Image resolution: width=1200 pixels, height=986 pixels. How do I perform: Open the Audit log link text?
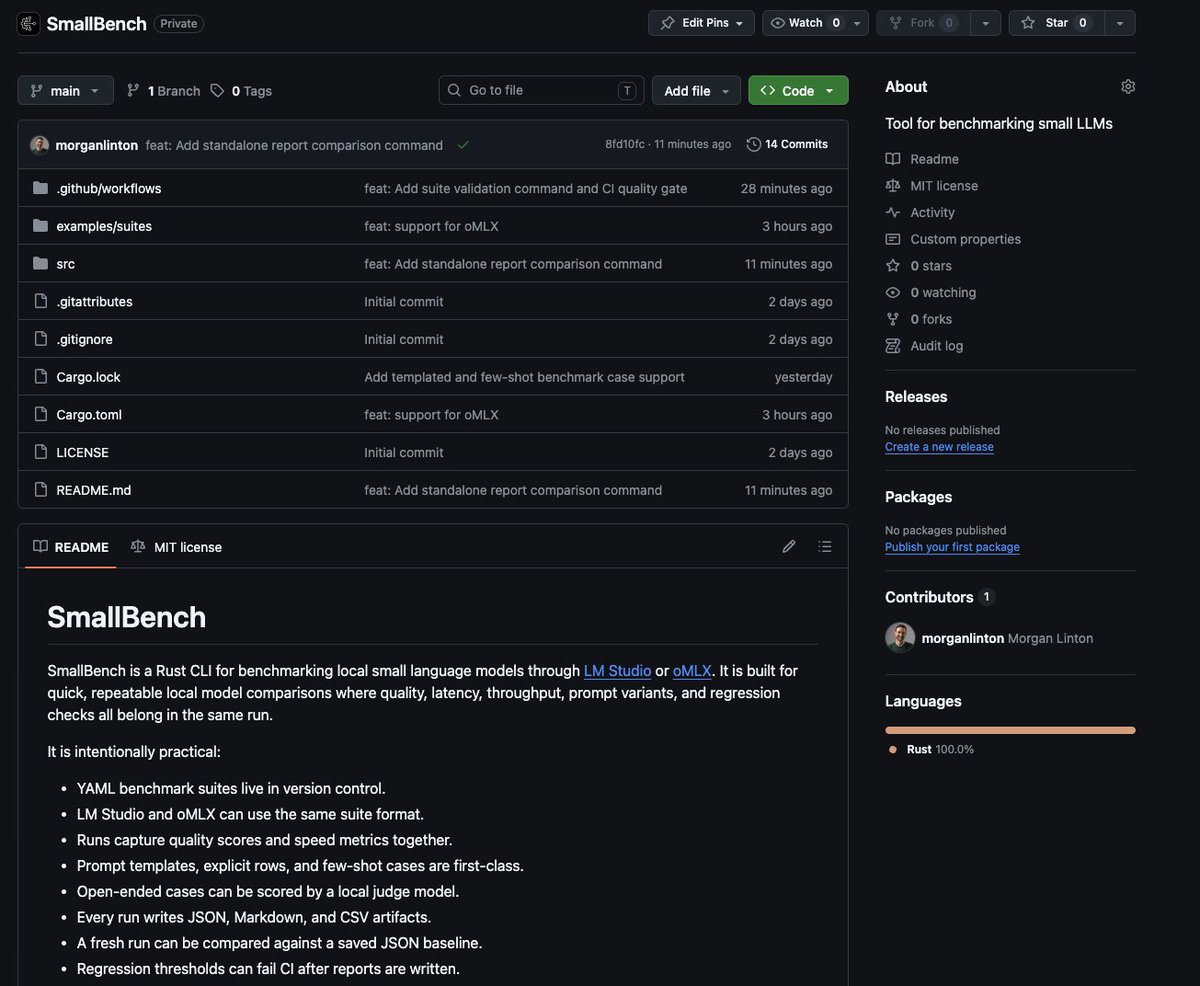tap(937, 346)
